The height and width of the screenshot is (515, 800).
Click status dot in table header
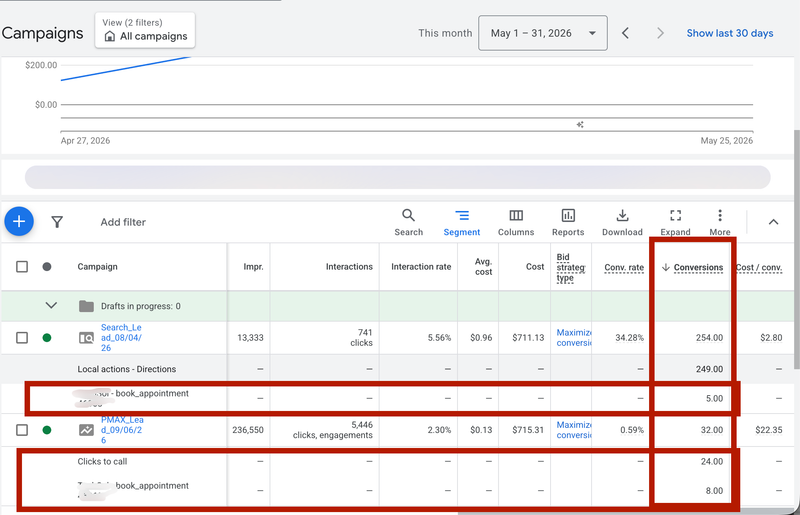[47, 266]
